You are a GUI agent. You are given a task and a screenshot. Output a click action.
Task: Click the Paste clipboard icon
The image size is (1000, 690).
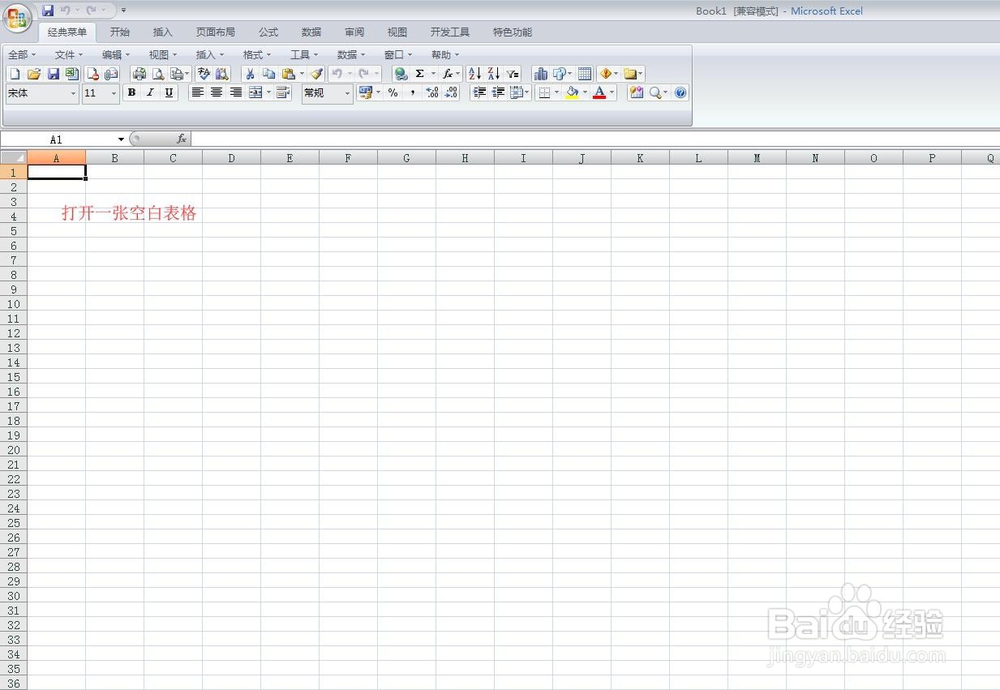(x=288, y=74)
